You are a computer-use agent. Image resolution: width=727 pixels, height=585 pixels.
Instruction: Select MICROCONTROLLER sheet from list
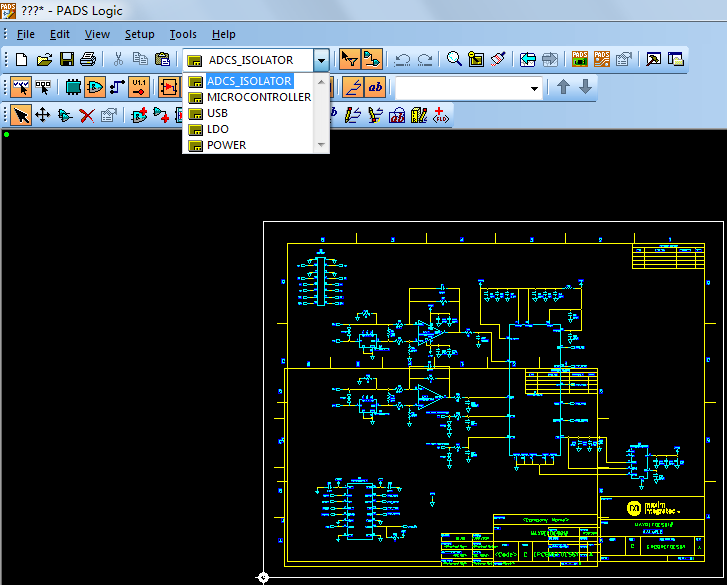pos(250,97)
